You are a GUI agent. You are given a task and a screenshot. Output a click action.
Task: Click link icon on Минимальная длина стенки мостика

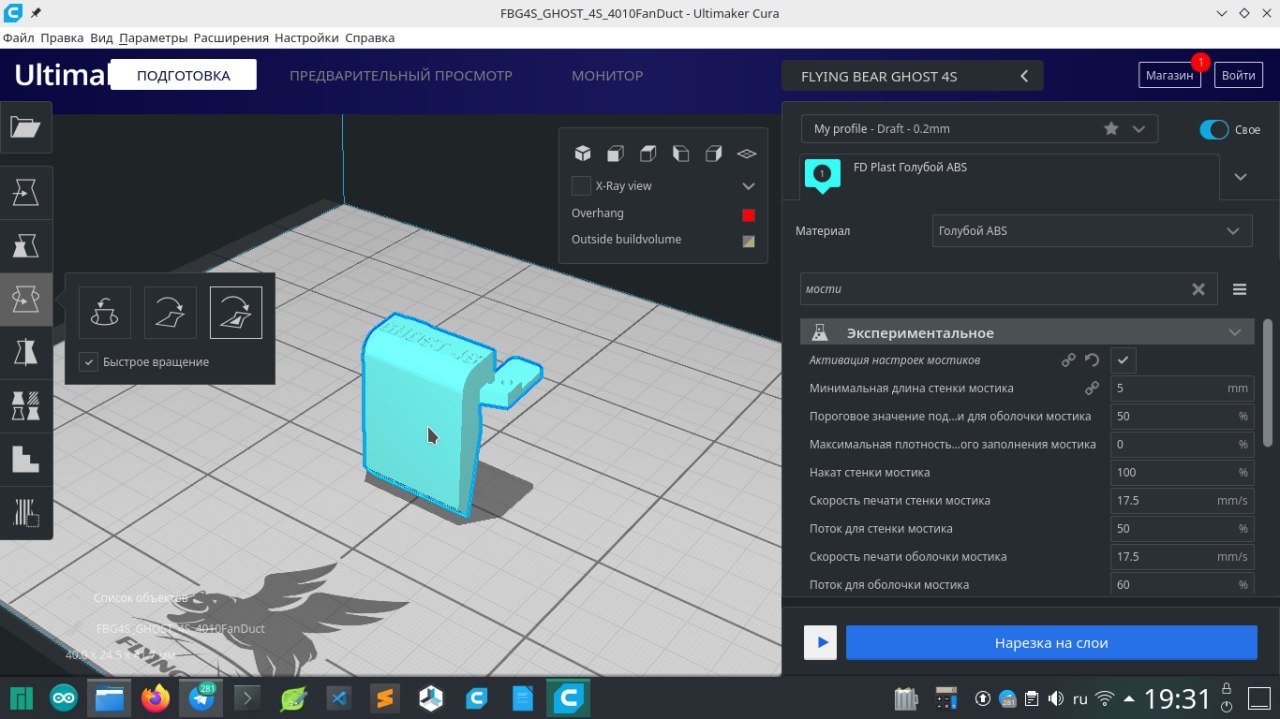1092,388
